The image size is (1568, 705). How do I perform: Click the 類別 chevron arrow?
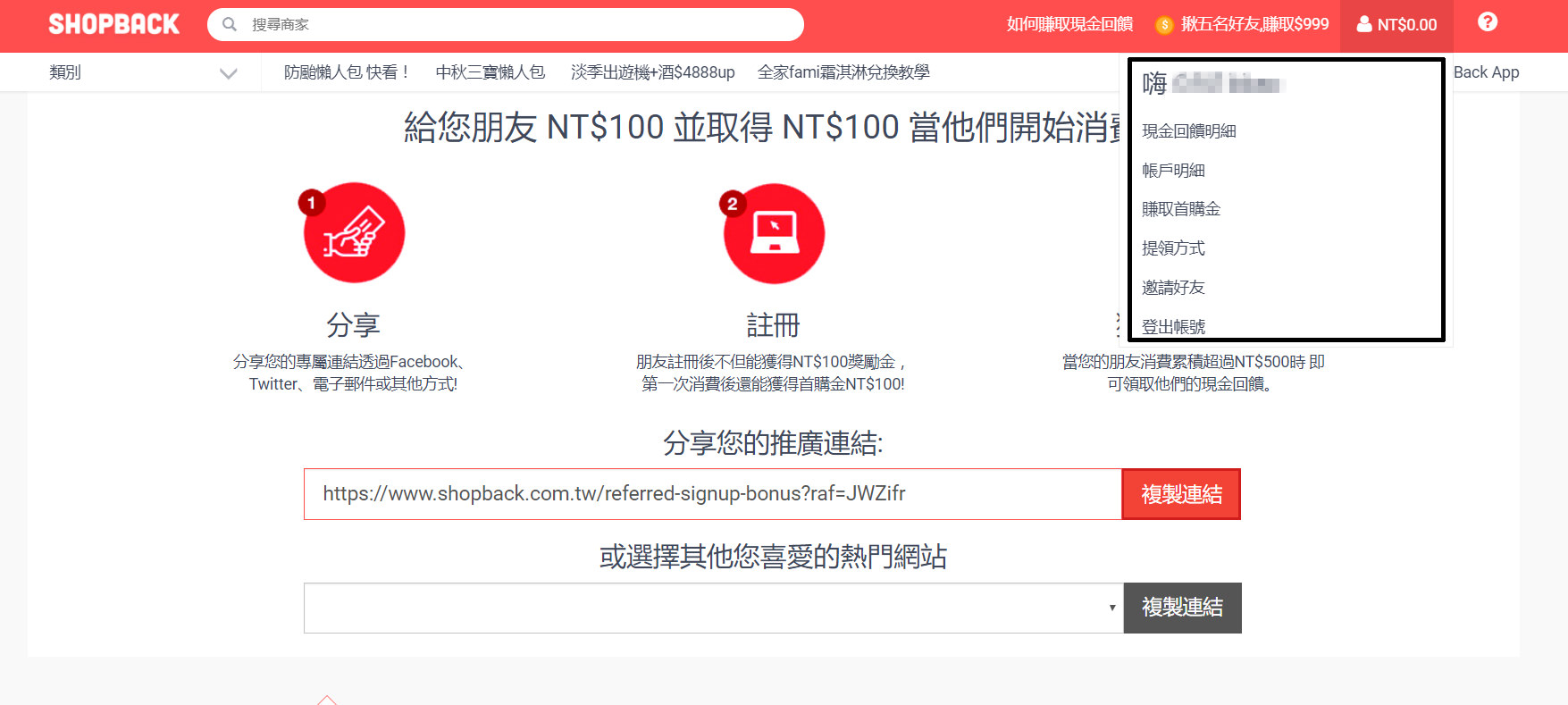[229, 73]
